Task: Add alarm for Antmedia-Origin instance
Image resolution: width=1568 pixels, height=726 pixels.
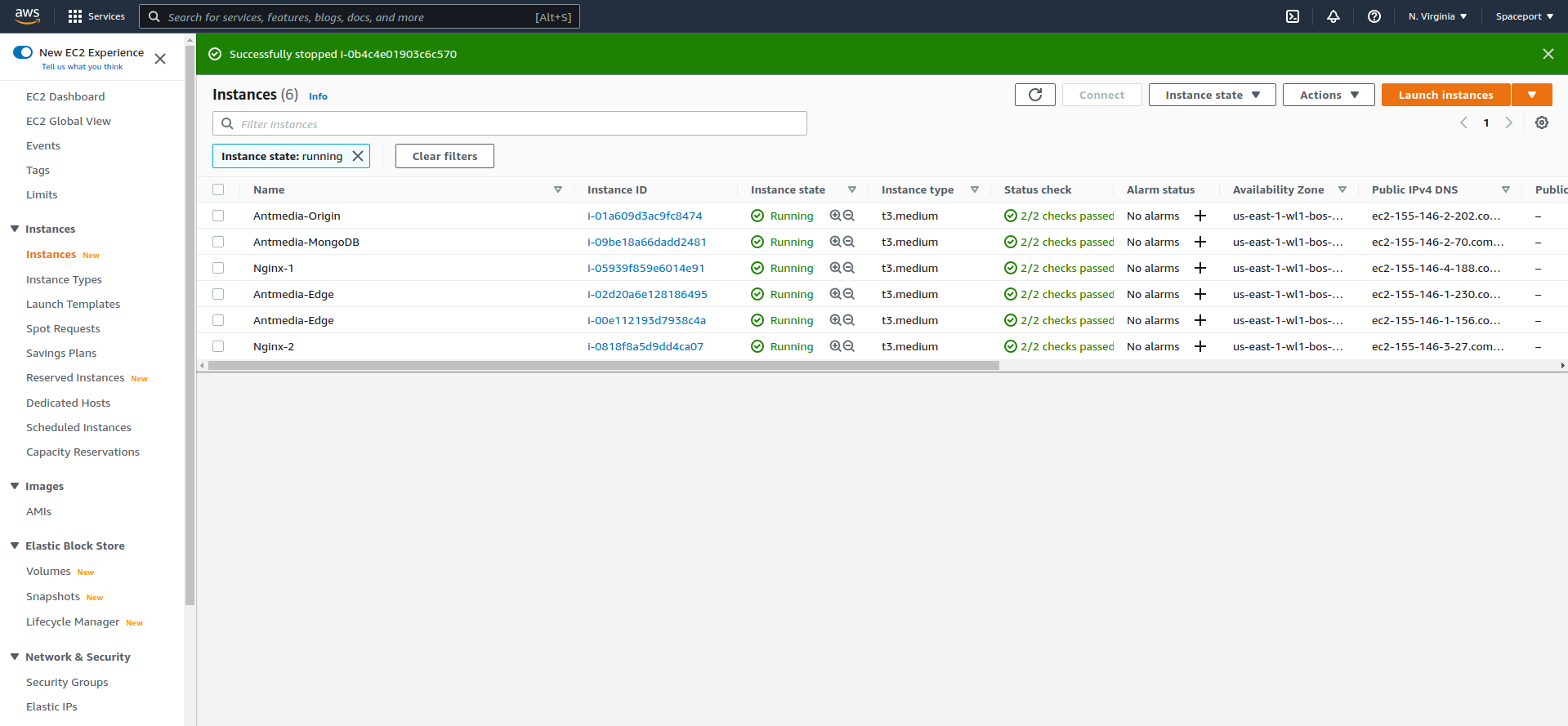Action: [1200, 216]
